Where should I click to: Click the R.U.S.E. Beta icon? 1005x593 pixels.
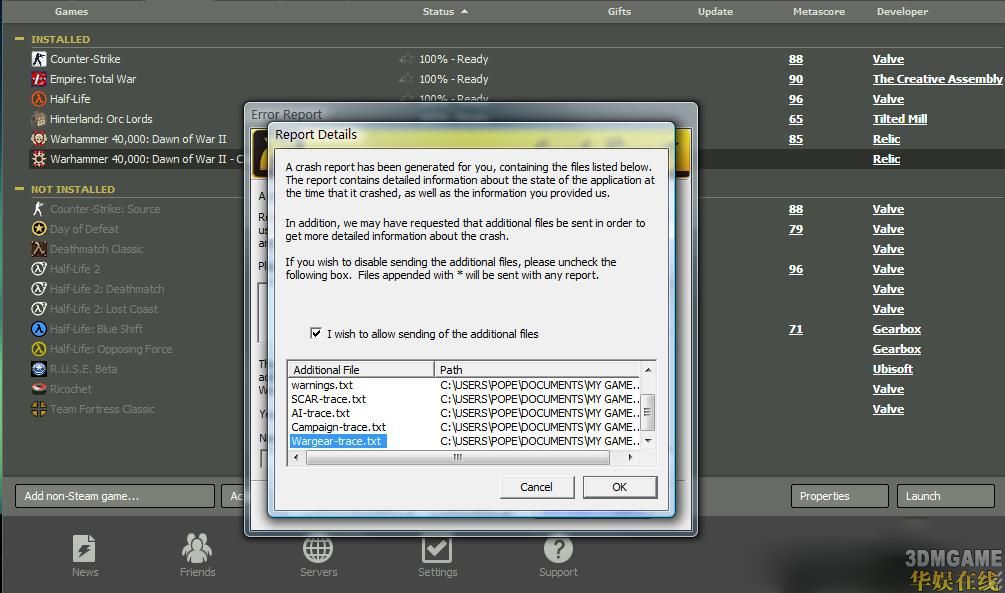[x=39, y=369]
